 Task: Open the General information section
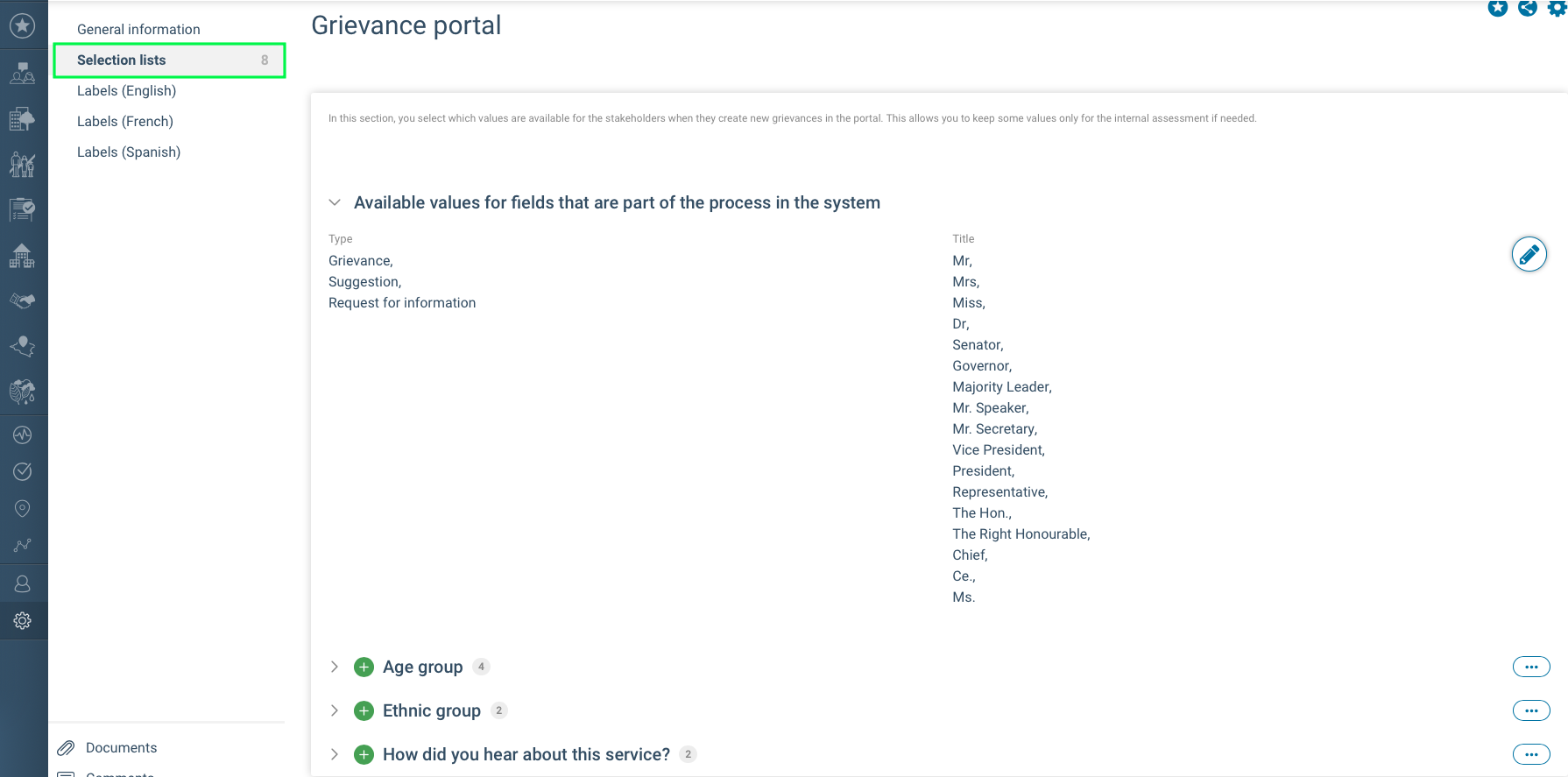tap(138, 29)
